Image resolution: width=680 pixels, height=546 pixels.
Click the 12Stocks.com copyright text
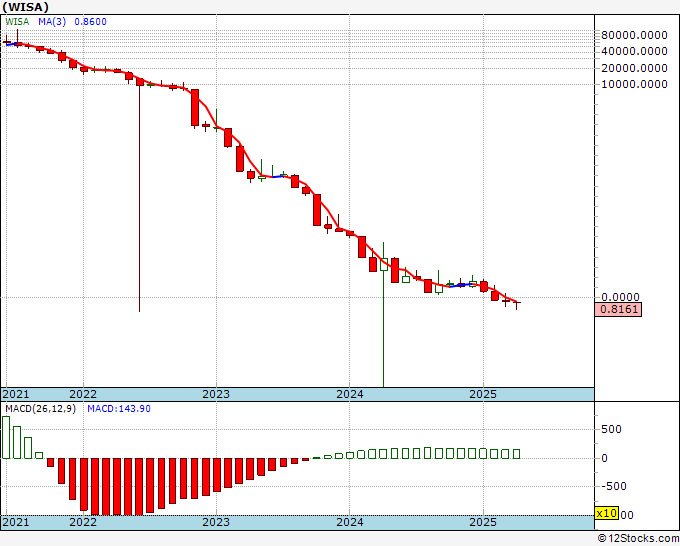(638, 538)
